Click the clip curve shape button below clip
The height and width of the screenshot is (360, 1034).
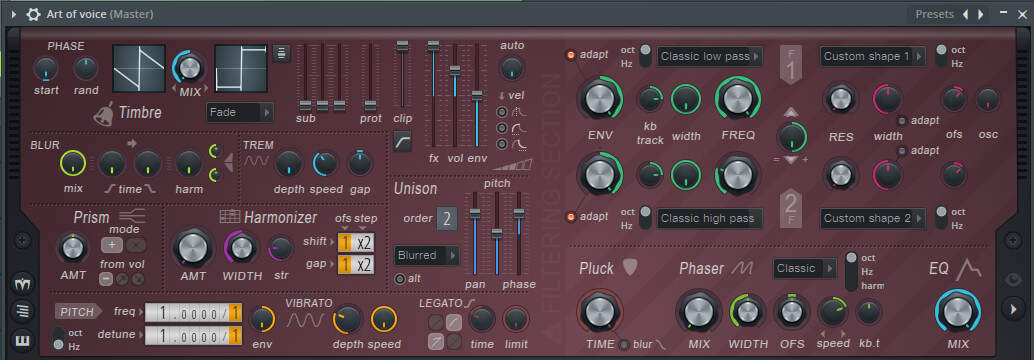coord(402,140)
